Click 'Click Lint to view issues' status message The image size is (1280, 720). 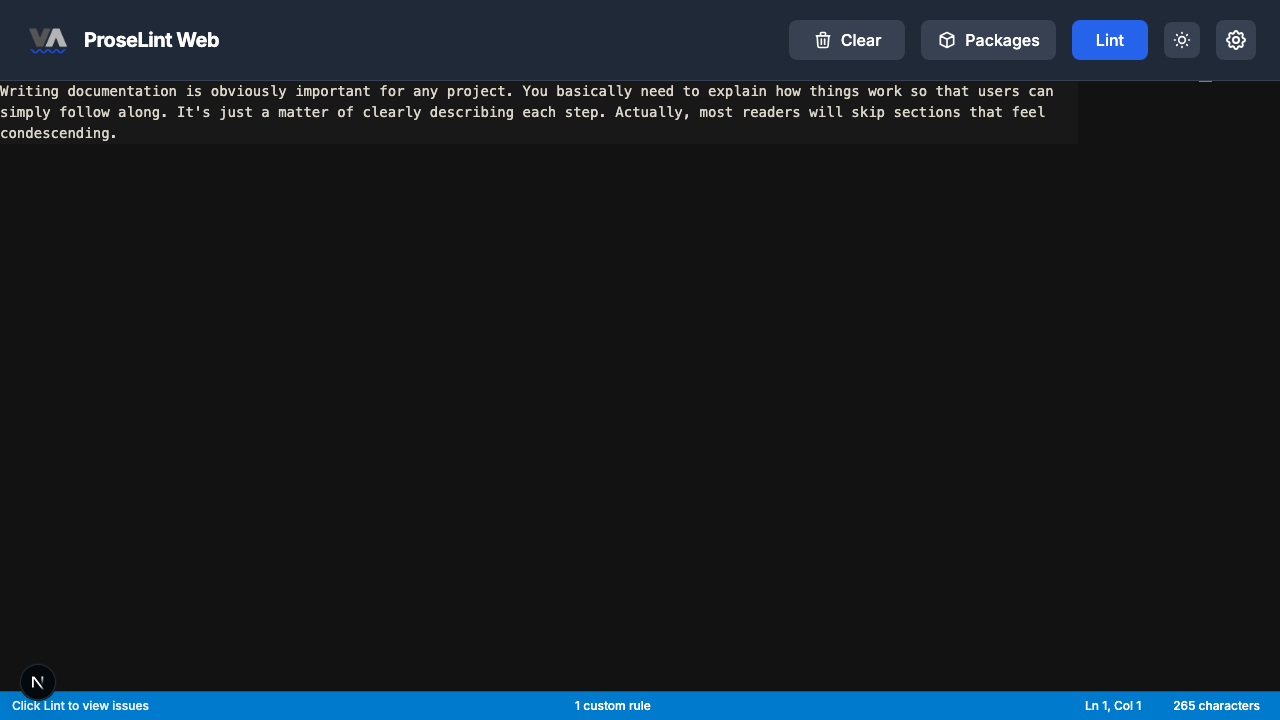[80, 705]
